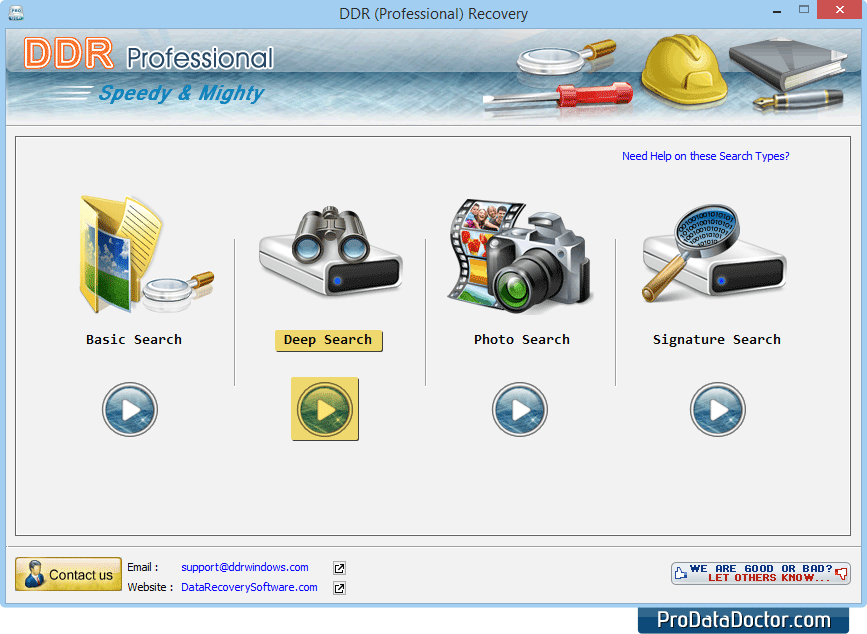Minimize the DDR Recovery window
This screenshot has height=634, width=867.
(x=777, y=11)
